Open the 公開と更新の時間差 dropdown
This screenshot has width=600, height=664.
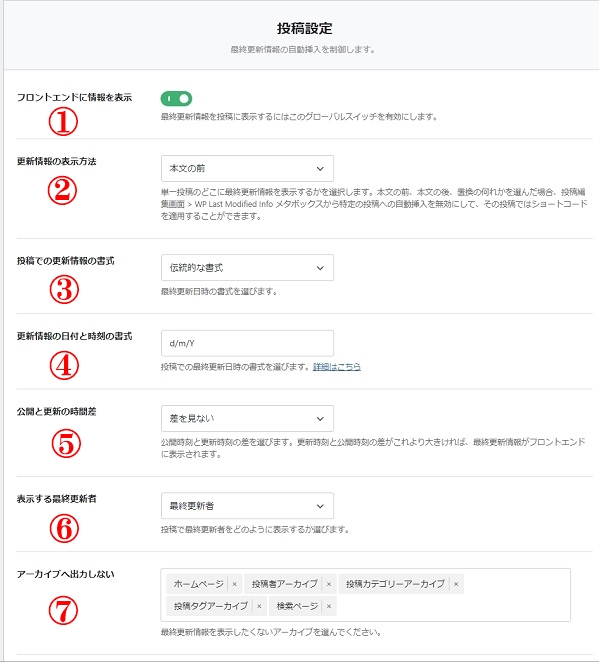246,418
